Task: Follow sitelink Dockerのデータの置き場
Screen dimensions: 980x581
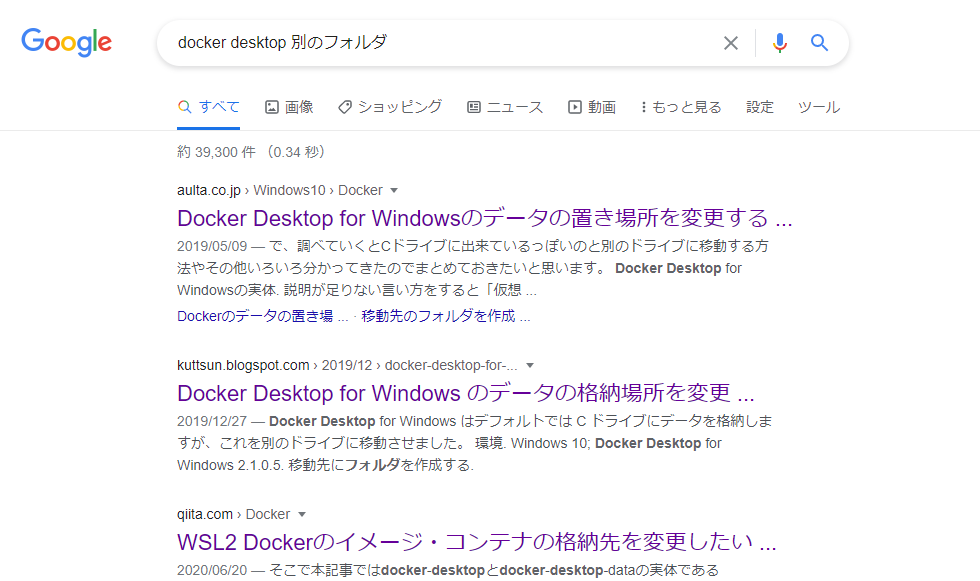Action: coord(262,316)
